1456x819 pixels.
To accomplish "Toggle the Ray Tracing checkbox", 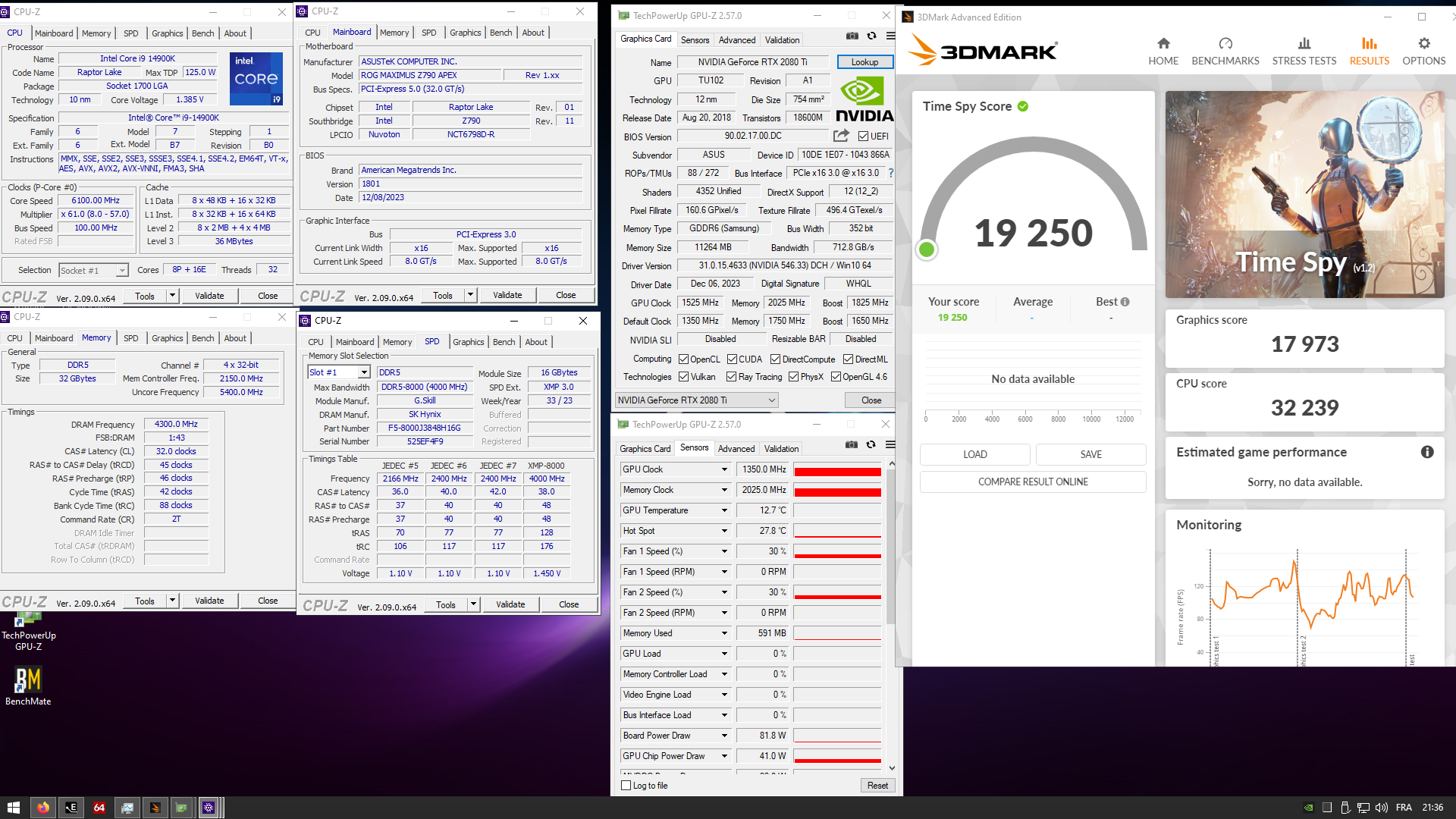I will point(732,377).
